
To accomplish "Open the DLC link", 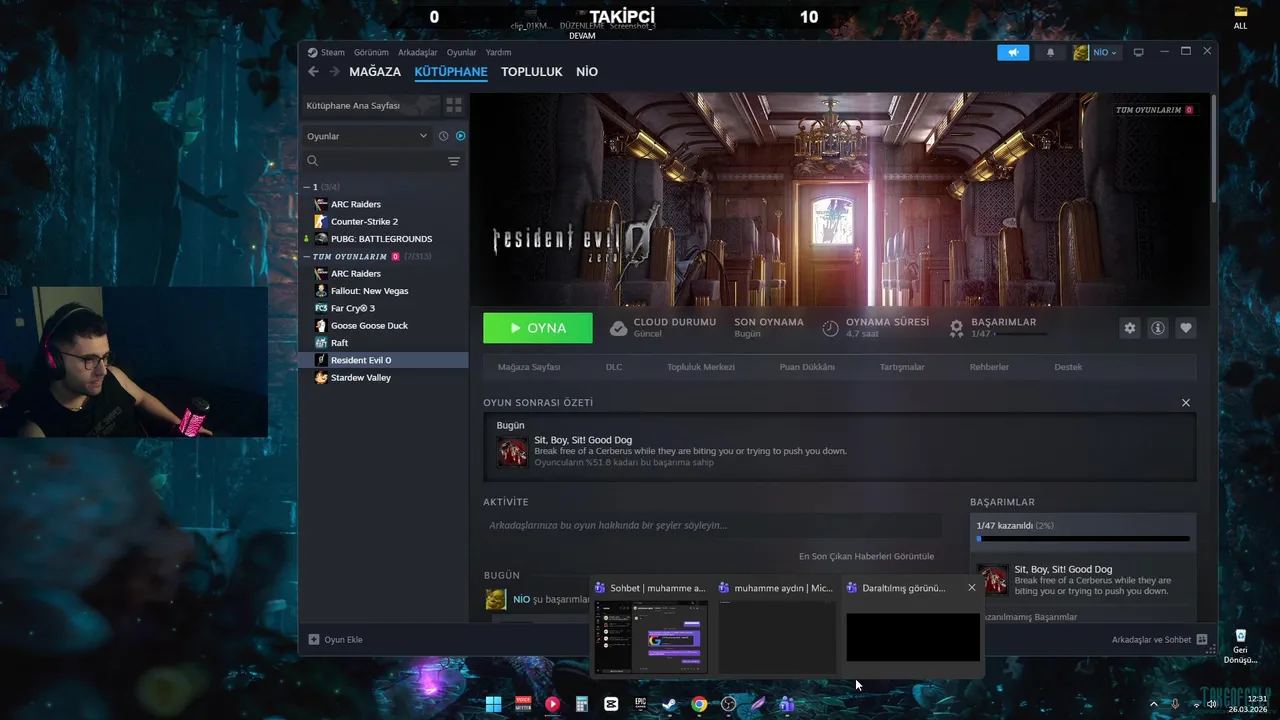I will (614, 367).
